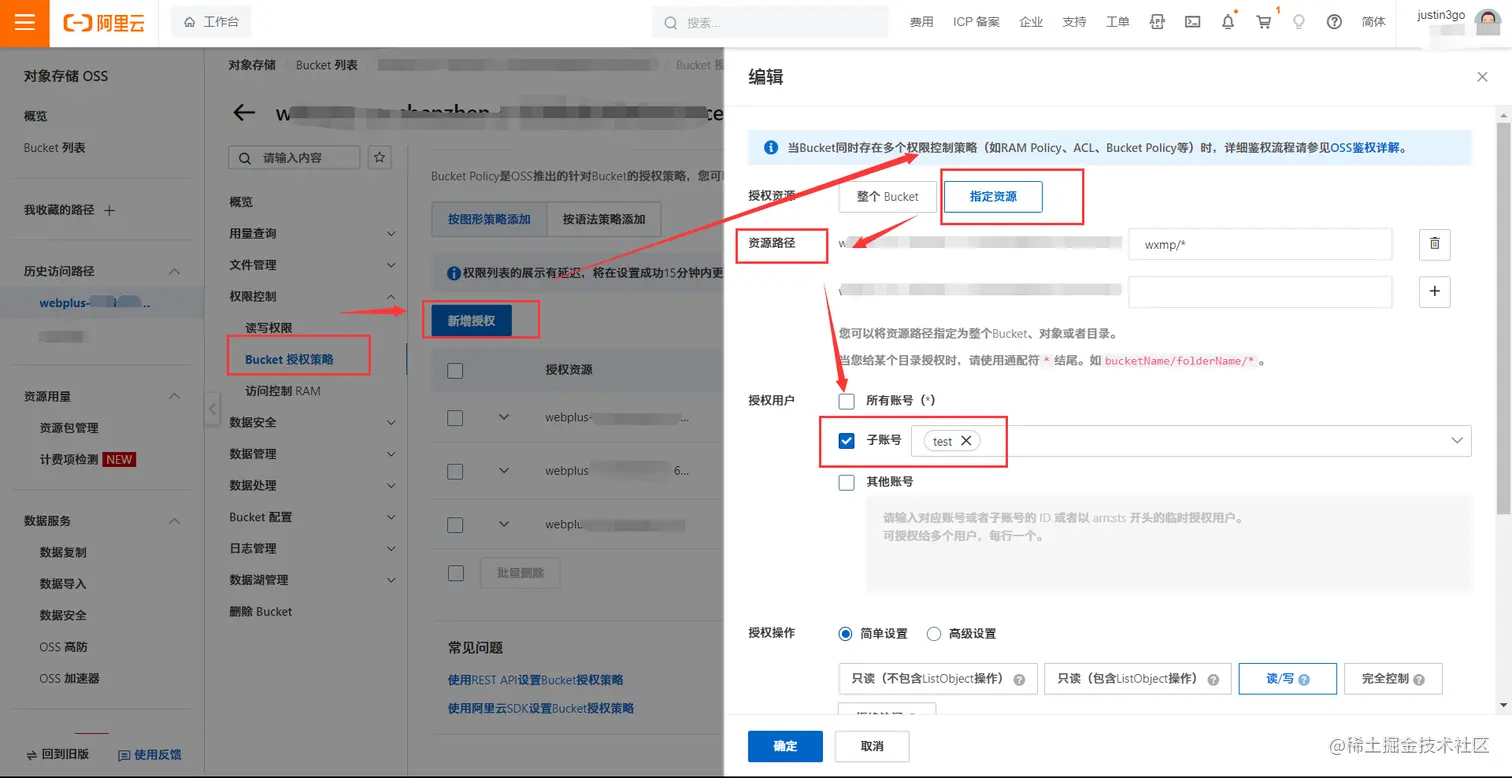Expand 数据安全 menu section
This screenshot has height=778, width=1512.
391,422
